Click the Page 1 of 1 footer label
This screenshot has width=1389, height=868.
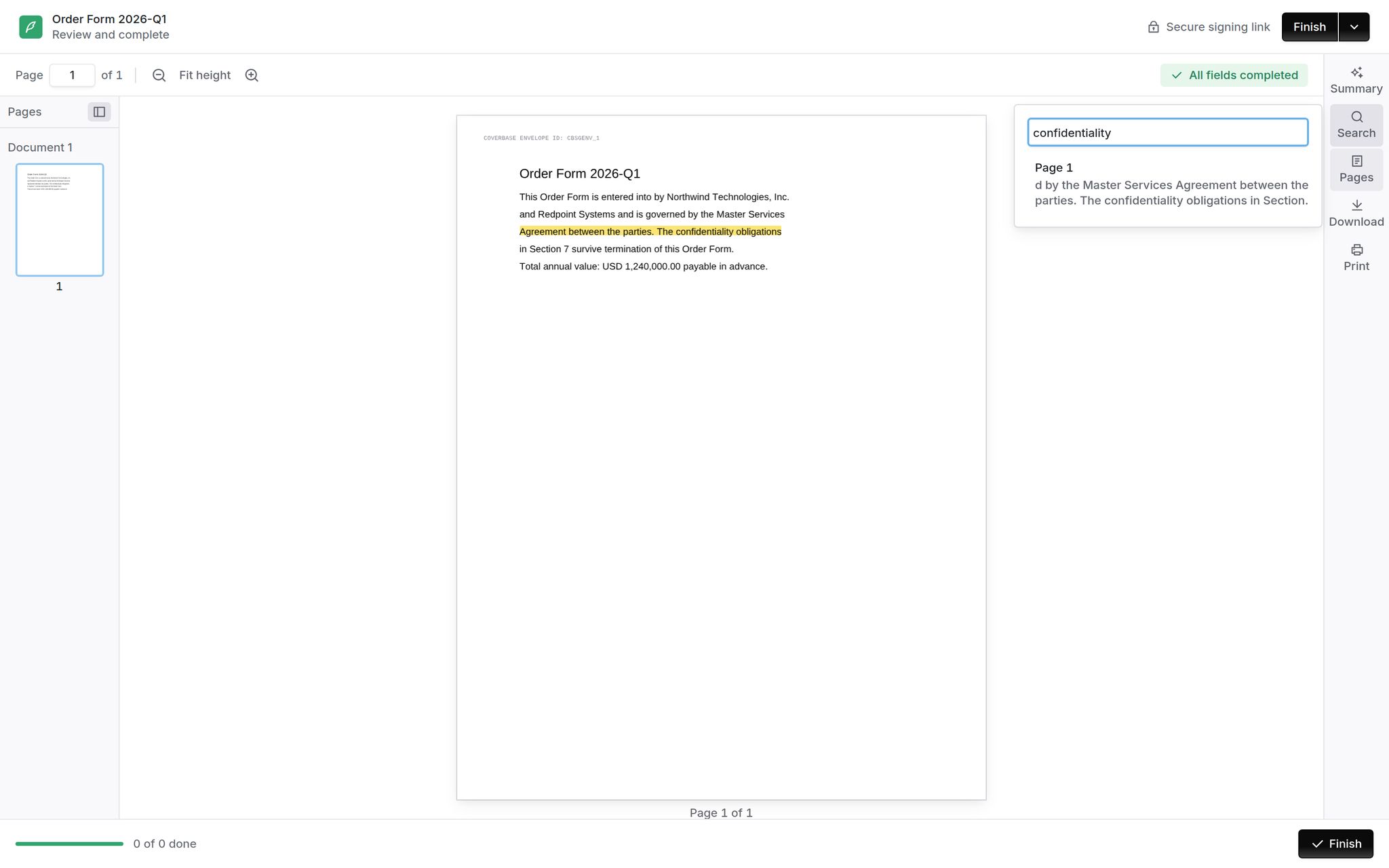721,812
